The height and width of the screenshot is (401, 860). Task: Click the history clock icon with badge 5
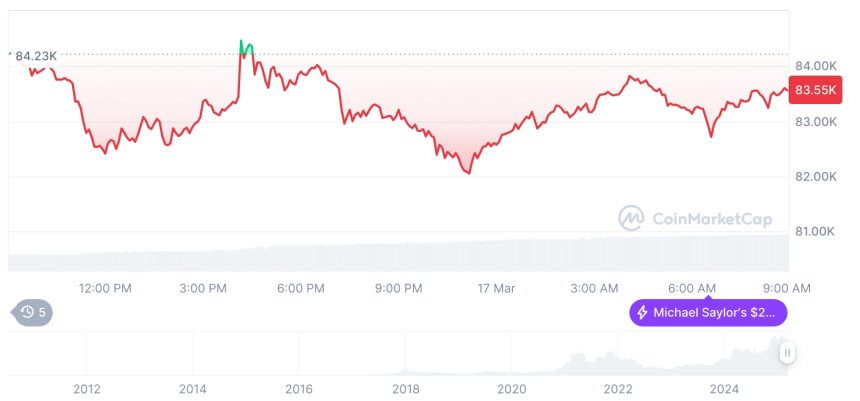click(x=26, y=312)
